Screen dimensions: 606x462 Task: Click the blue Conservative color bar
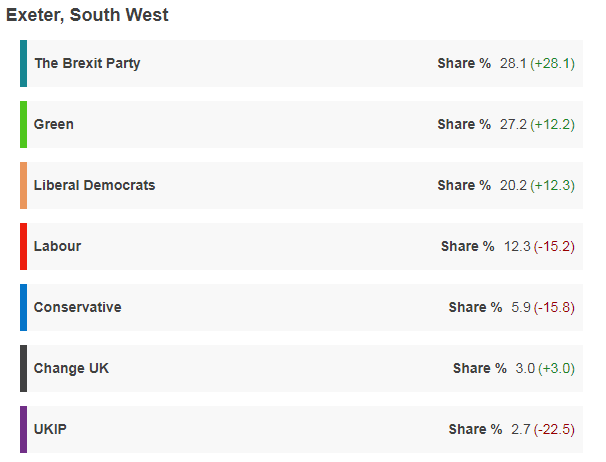[x=23, y=307]
